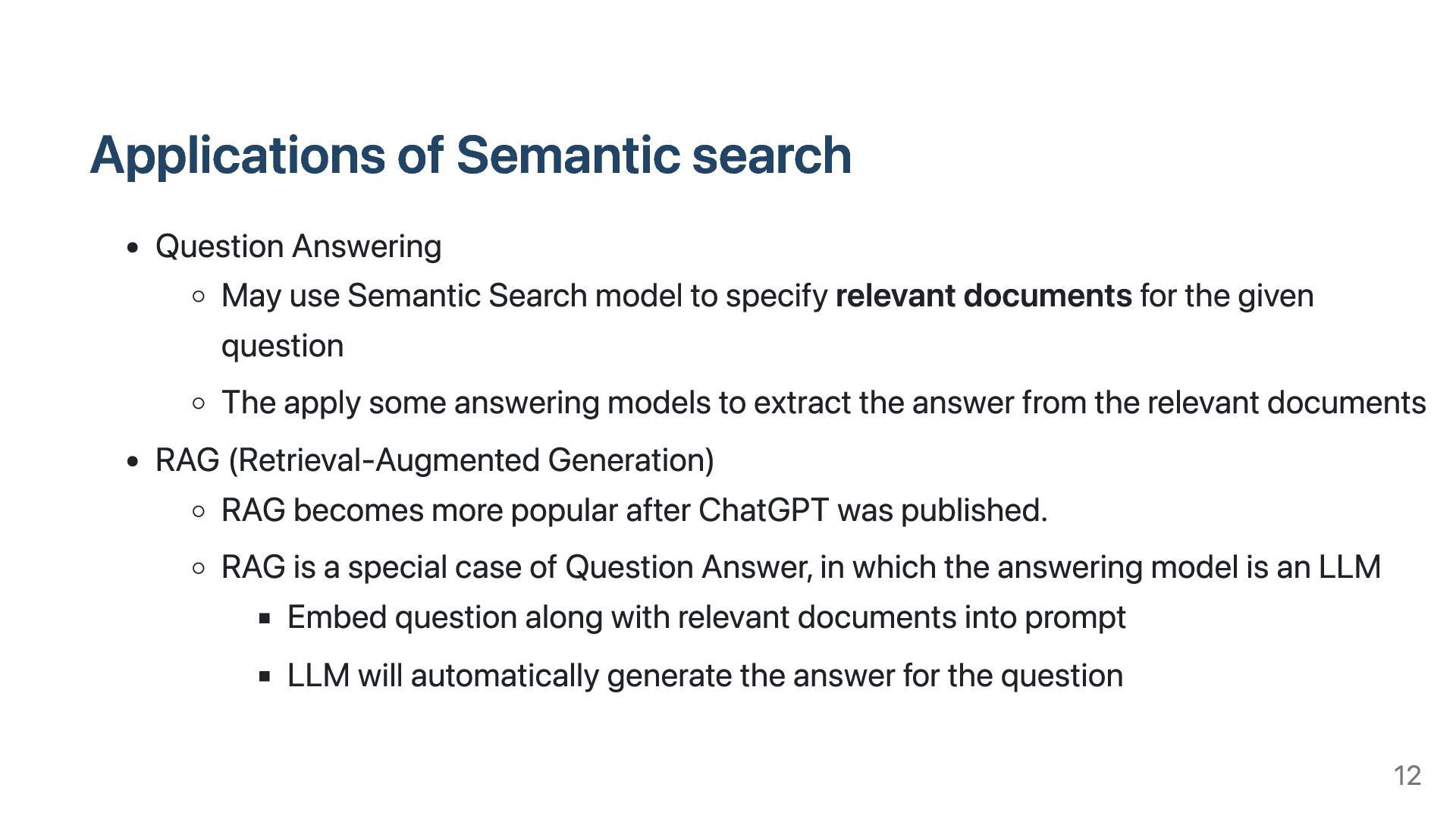Click the hollow bullet before 'RAG becomes more popular'
1456x819 pixels.
pyautogui.click(x=199, y=511)
